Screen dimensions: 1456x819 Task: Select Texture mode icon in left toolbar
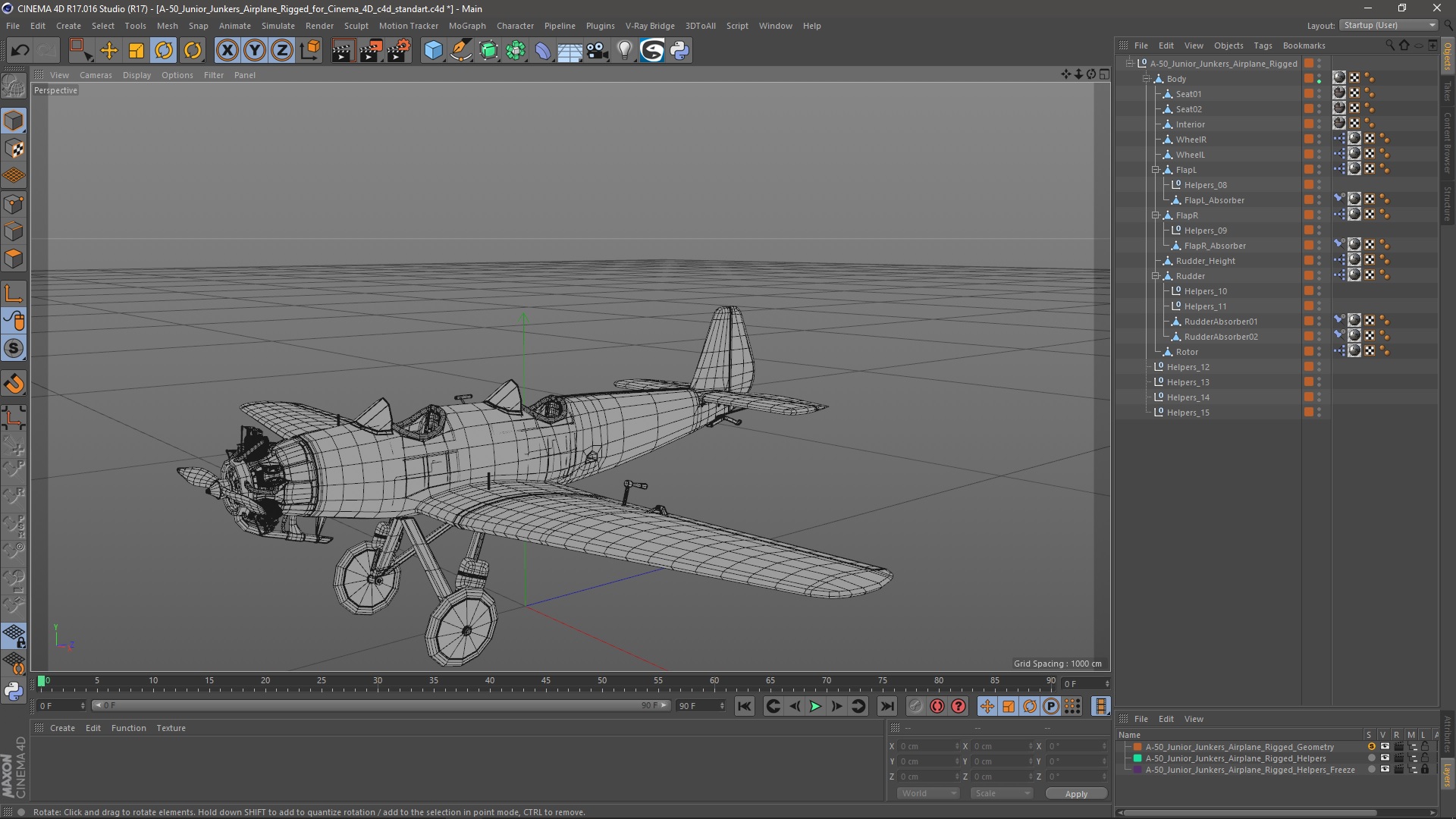coord(14,149)
